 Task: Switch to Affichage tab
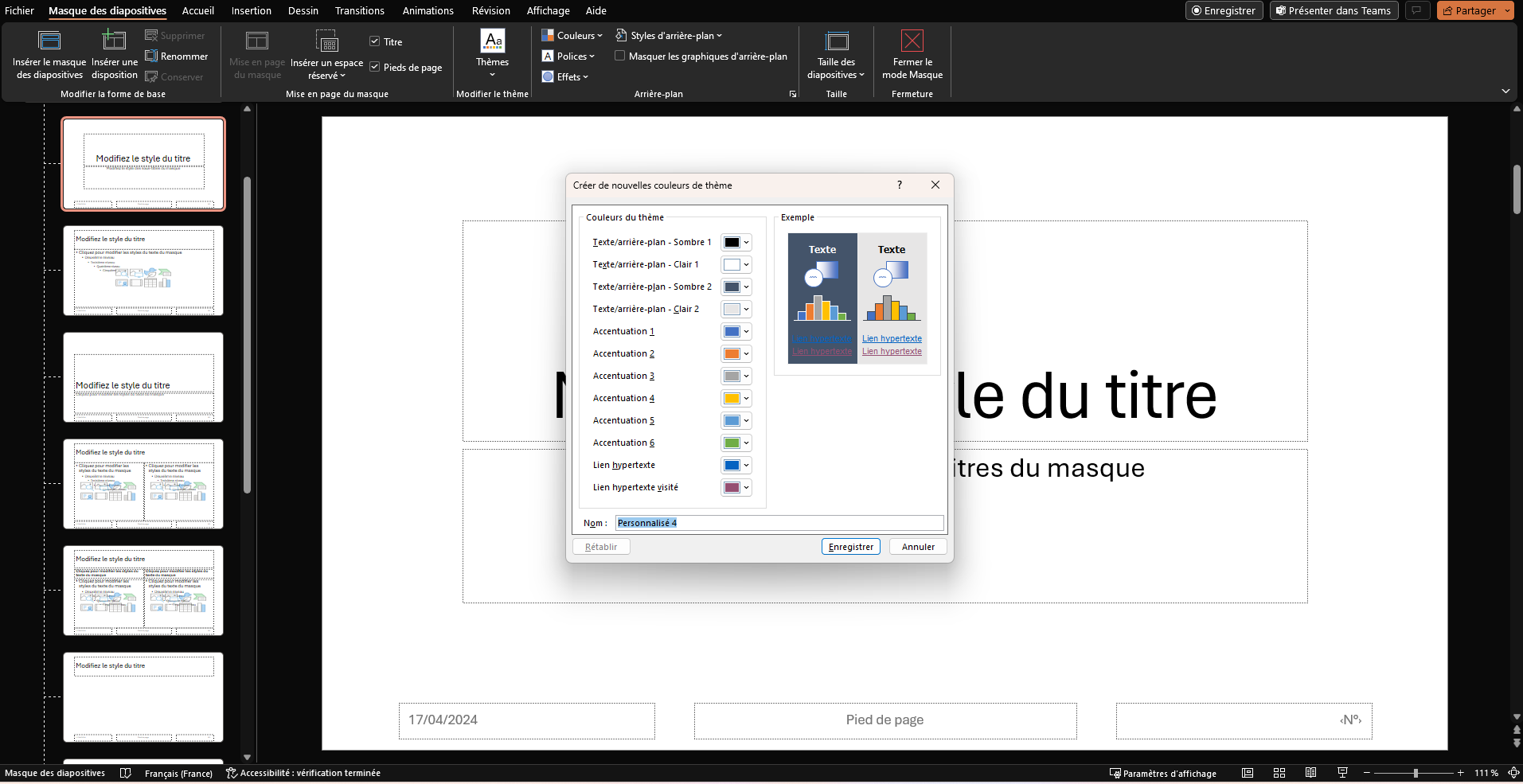tap(549, 10)
